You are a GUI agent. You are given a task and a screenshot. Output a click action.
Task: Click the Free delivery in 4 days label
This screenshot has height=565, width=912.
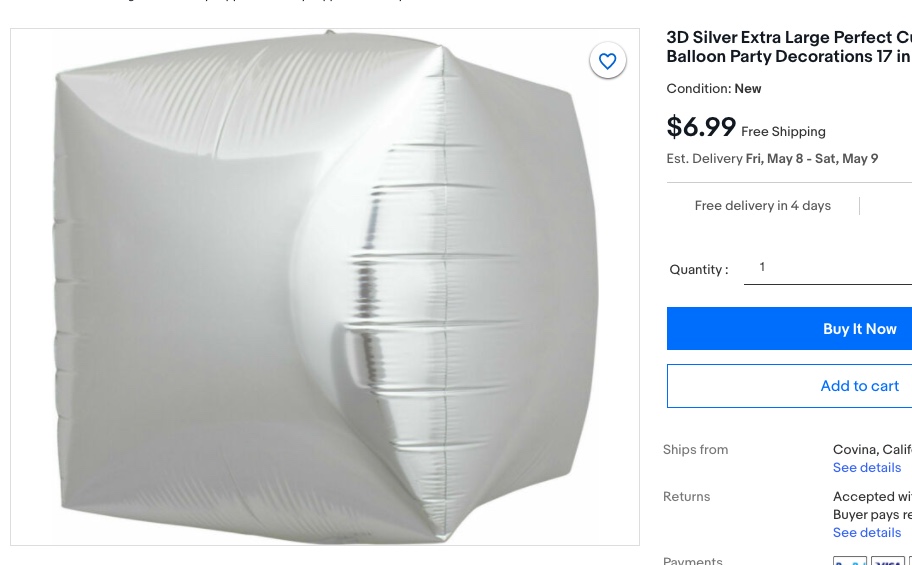(762, 206)
